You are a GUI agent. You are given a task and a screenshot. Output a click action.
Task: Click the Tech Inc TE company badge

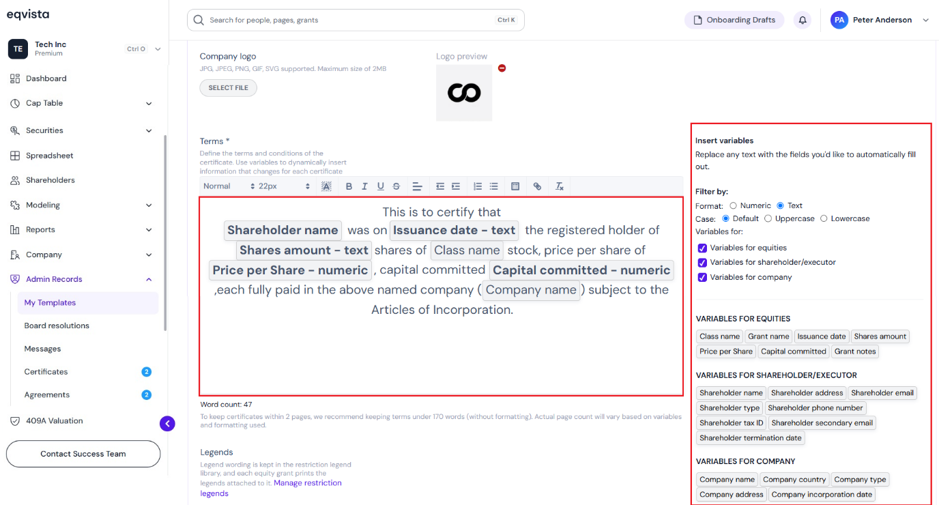[18, 49]
